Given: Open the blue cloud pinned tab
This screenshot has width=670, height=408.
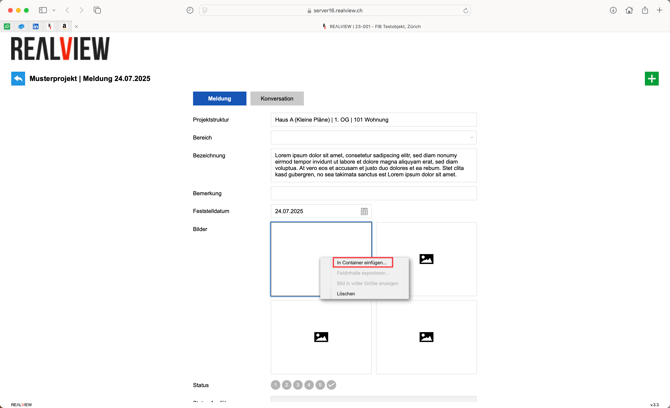Looking at the screenshot, I should [x=21, y=26].
